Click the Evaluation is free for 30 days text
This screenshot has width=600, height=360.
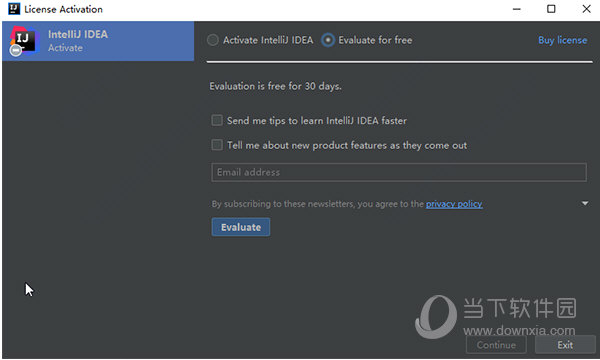coord(275,86)
